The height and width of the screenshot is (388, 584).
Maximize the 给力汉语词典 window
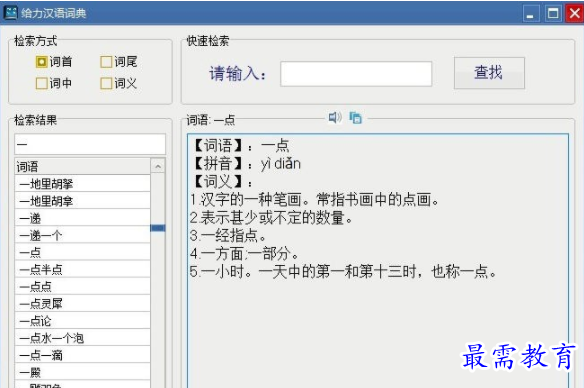tap(553, 14)
